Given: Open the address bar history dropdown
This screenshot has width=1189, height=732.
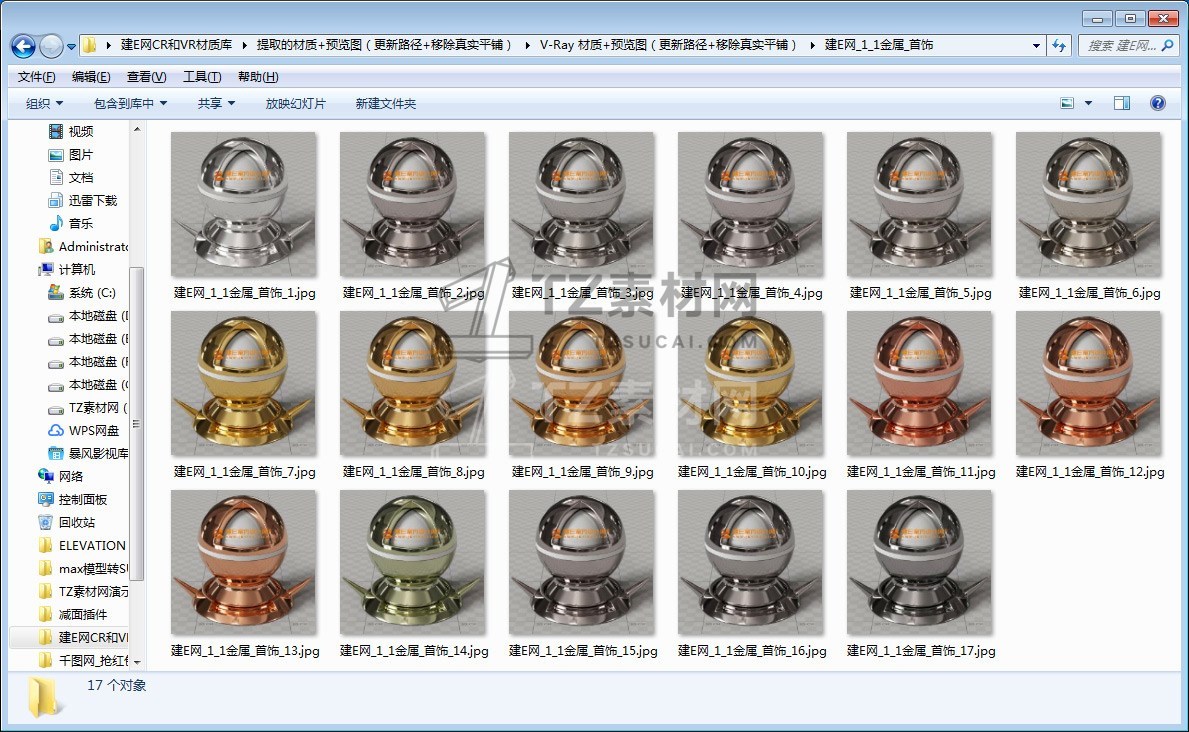Looking at the screenshot, I should tap(1036, 46).
